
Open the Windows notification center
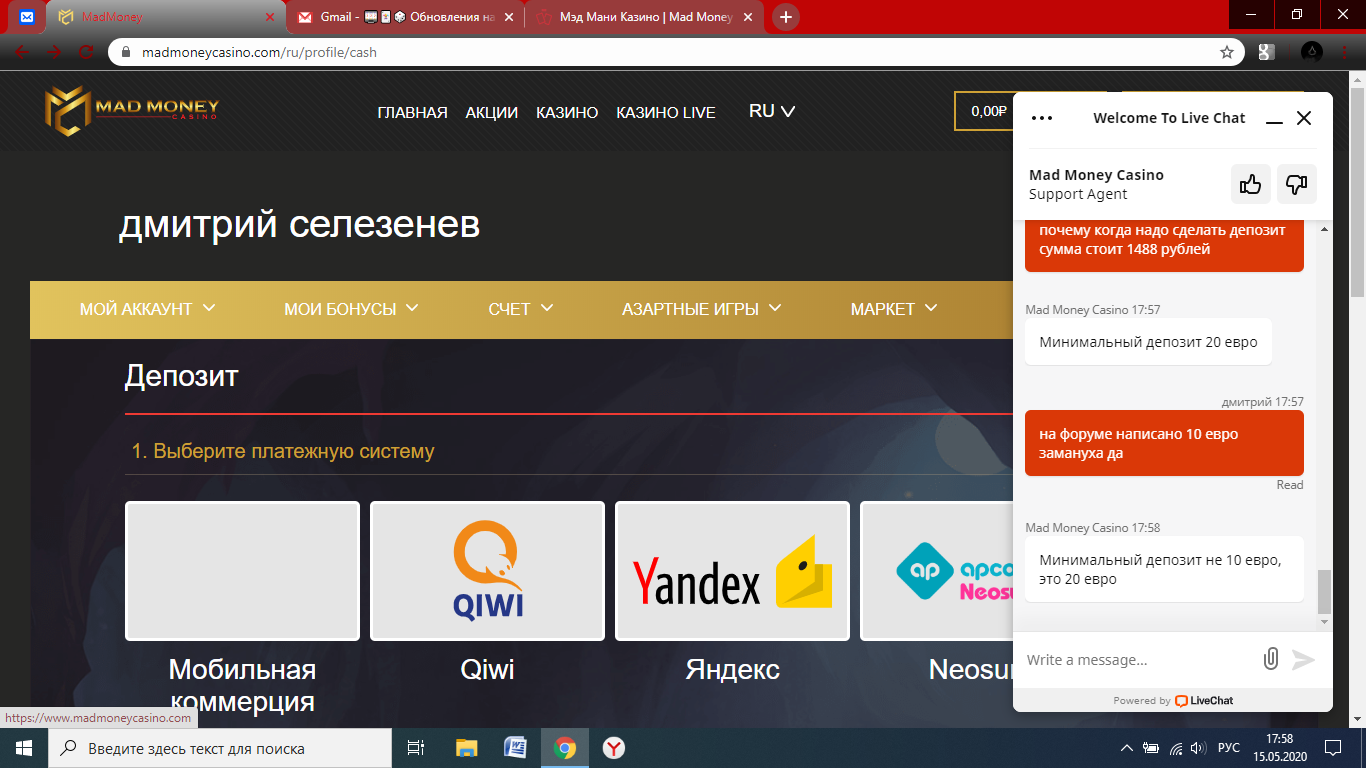coord(1333,748)
